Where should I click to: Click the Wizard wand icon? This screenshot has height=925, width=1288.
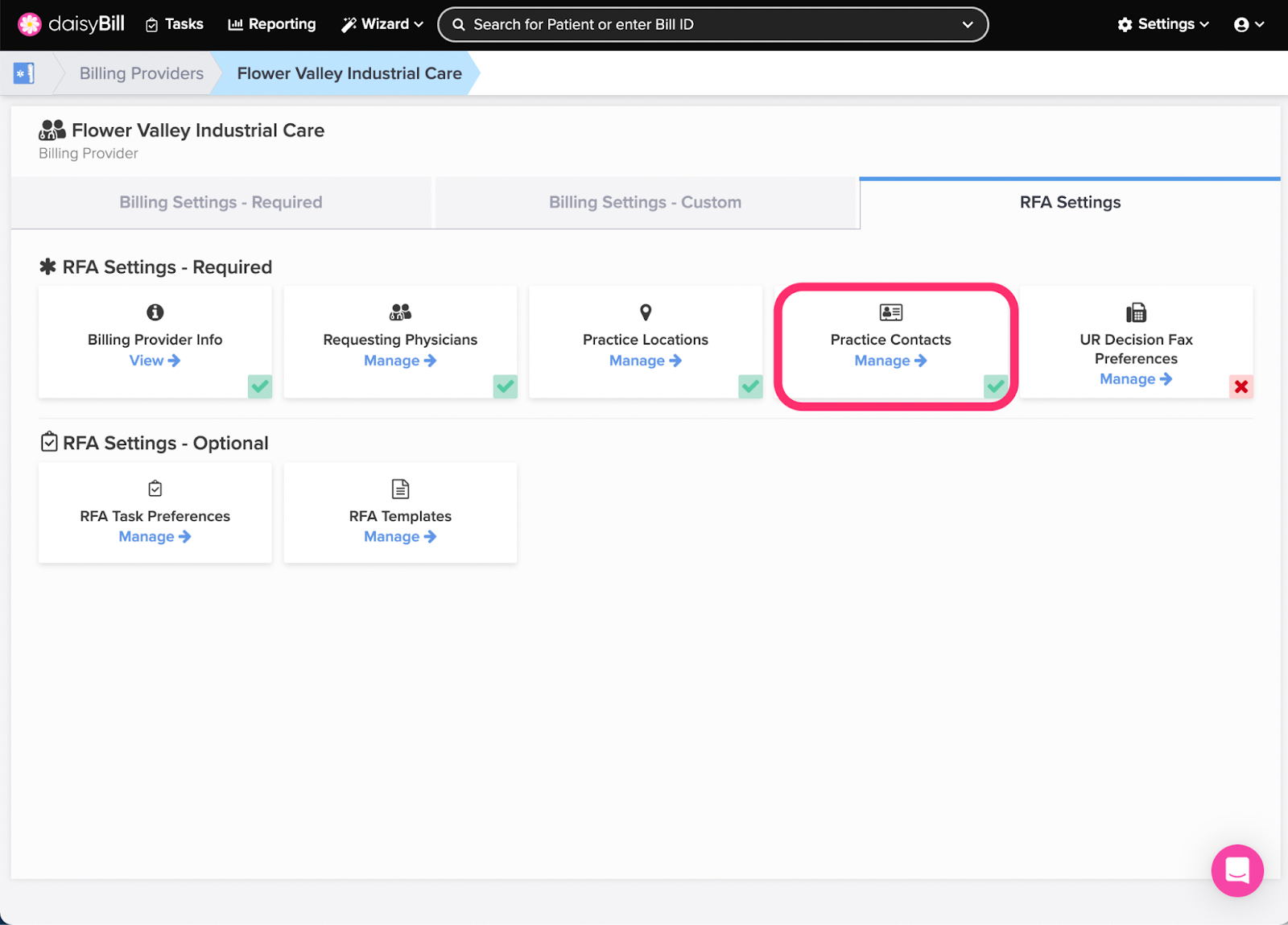(349, 25)
